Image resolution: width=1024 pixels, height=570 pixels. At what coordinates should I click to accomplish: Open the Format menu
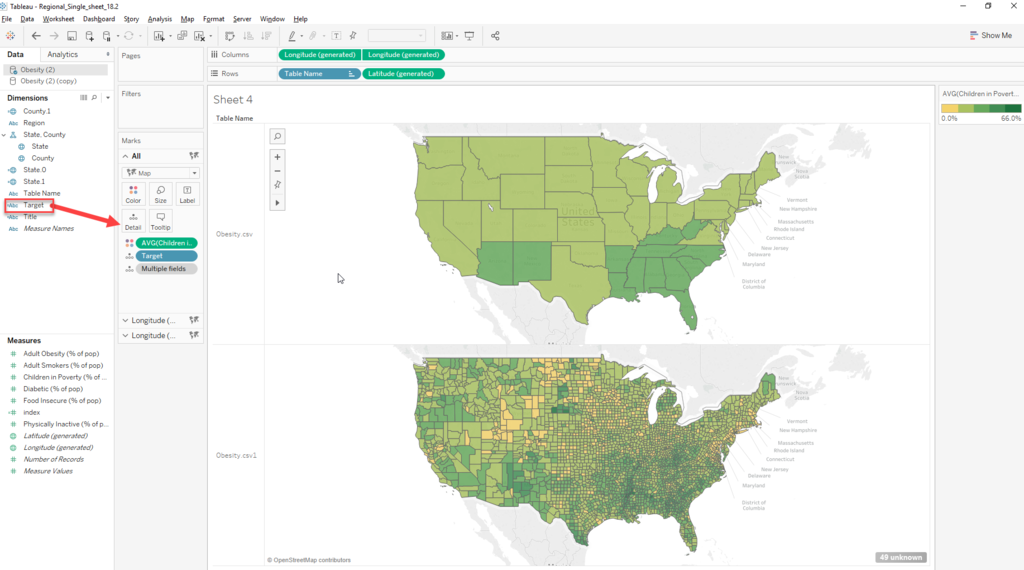pos(214,19)
